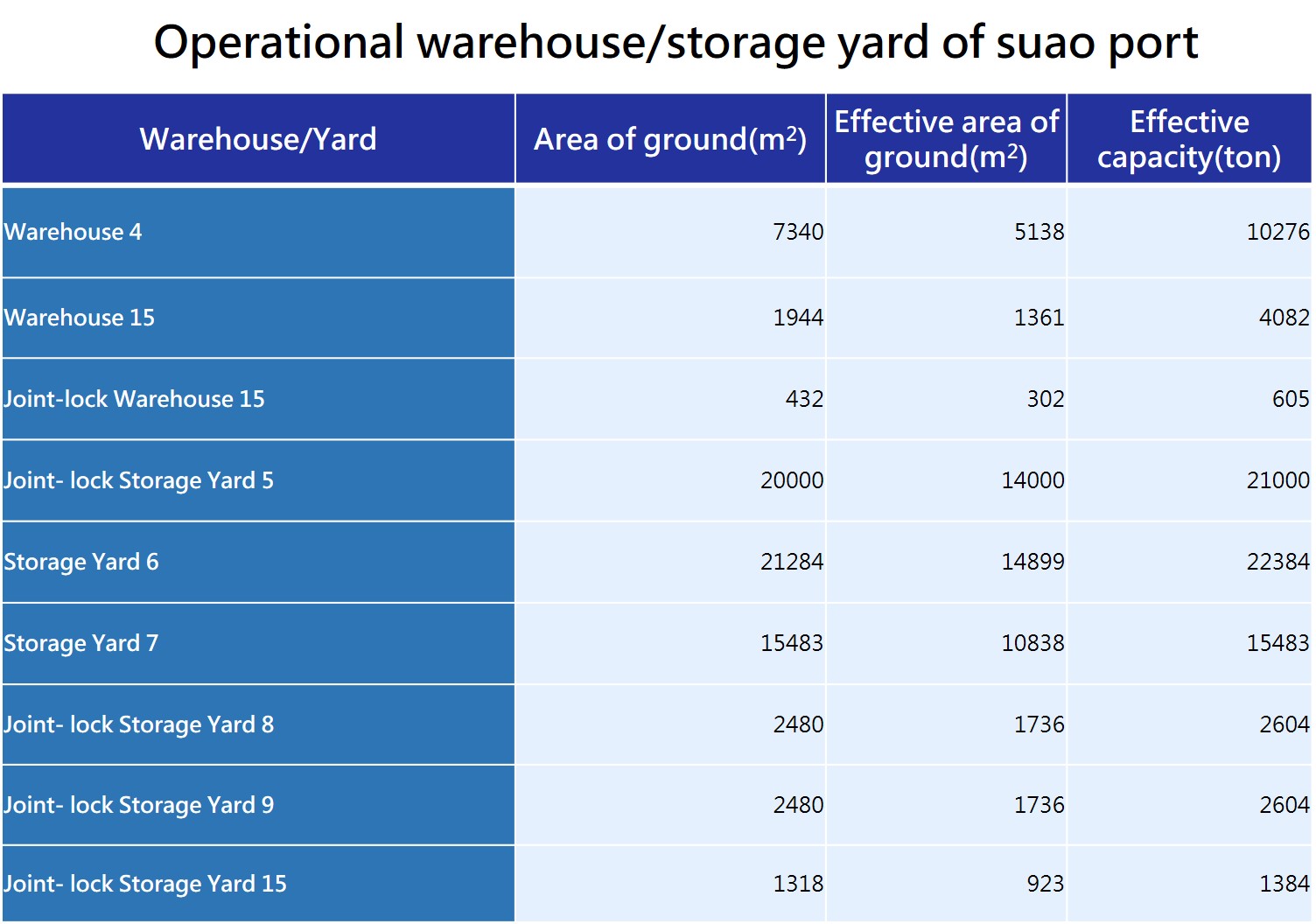Select Storage Yard 7 ground area 15483

coord(792,643)
